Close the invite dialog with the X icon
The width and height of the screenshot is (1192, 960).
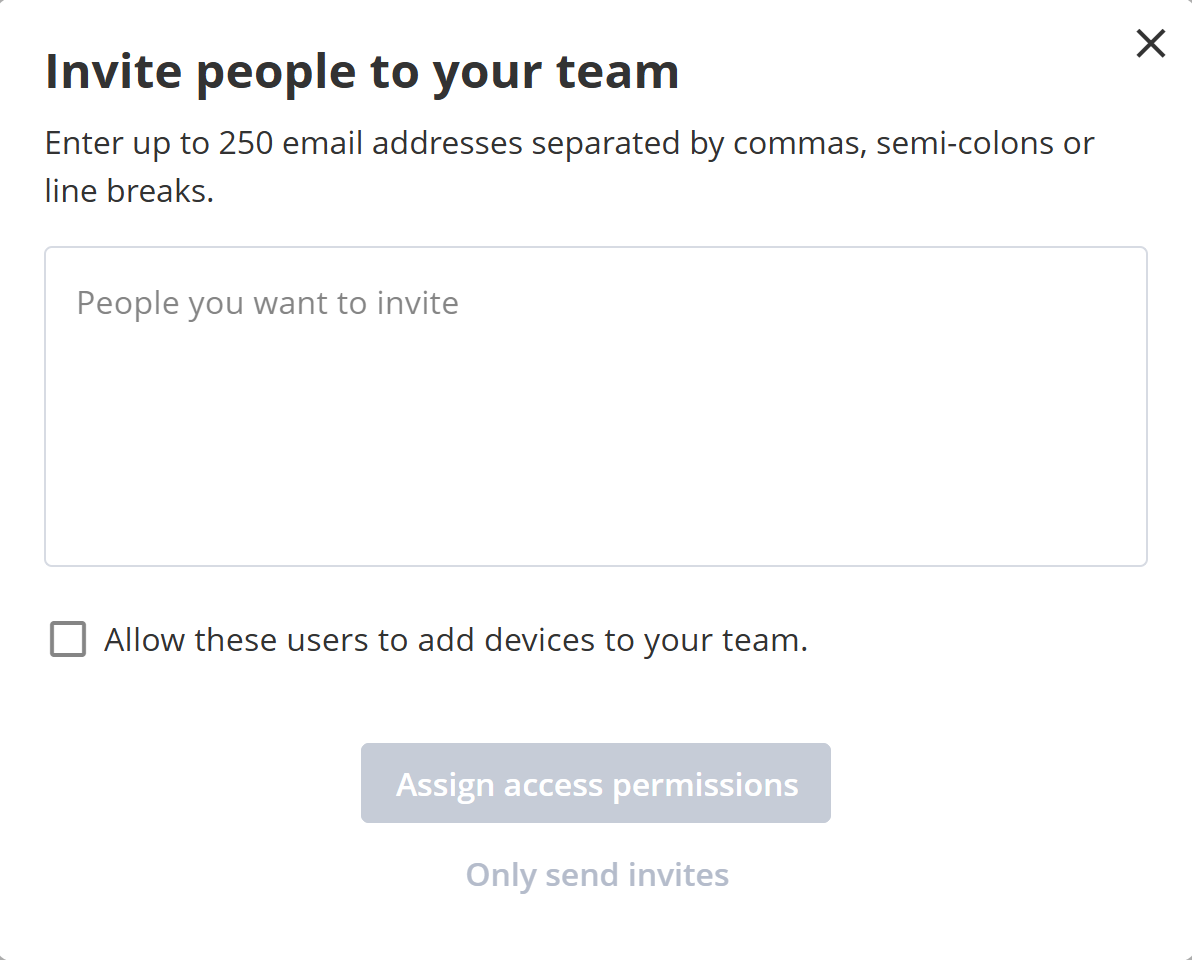point(1150,43)
